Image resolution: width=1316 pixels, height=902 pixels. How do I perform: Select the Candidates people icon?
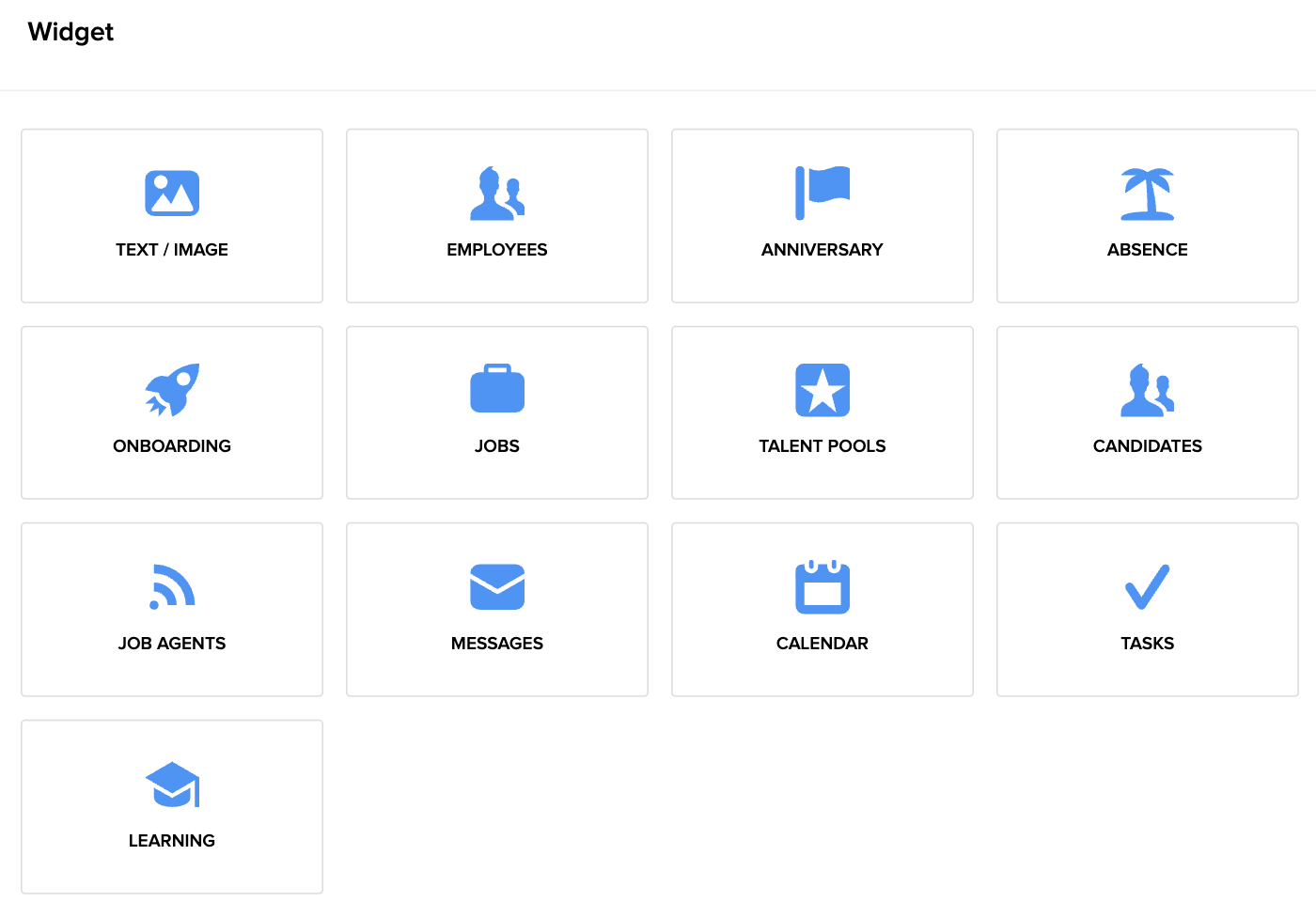(1148, 390)
